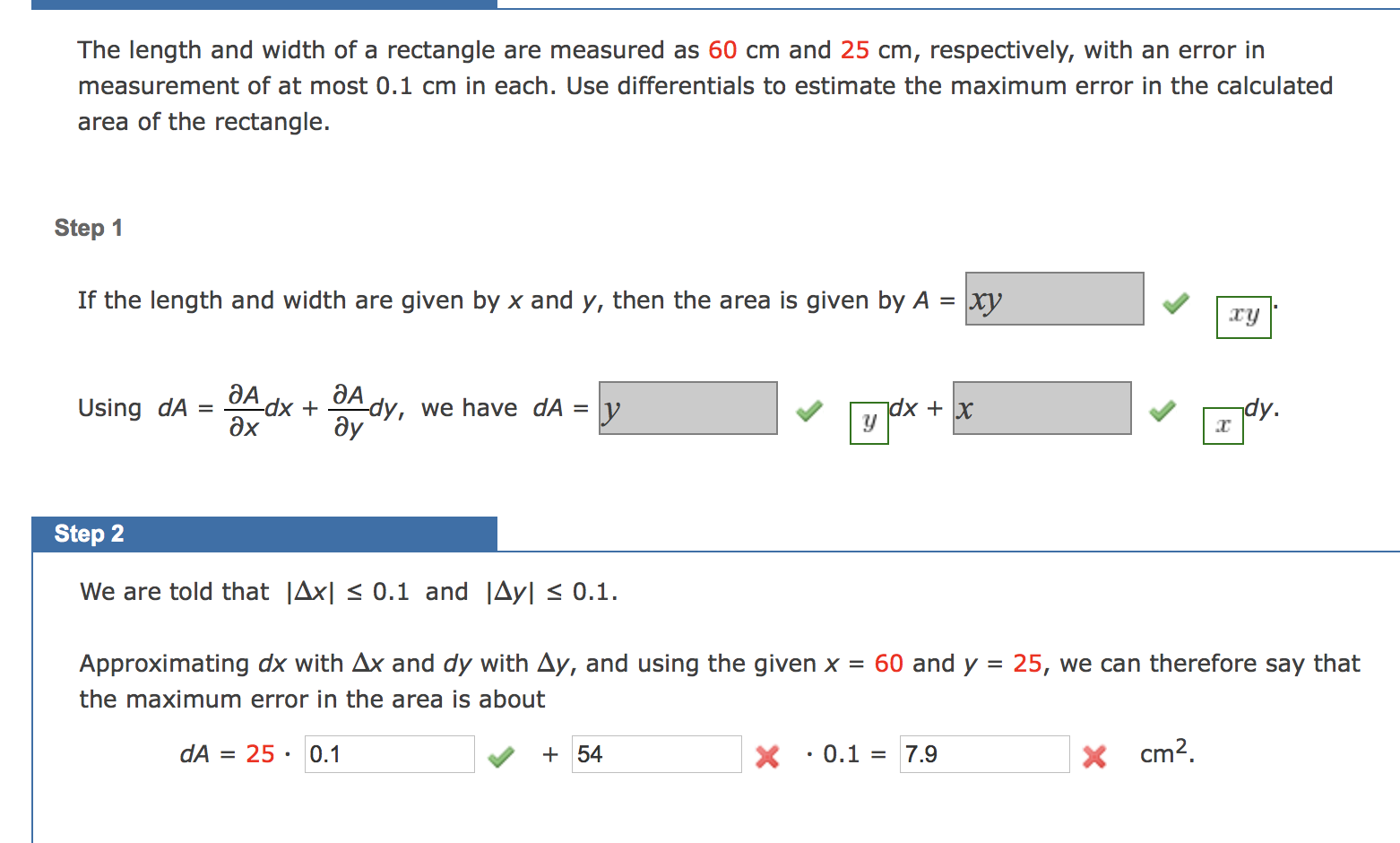Viewport: 1400px width, 843px height.
Task: Select the boxed x answer key
Action: 1223,425
